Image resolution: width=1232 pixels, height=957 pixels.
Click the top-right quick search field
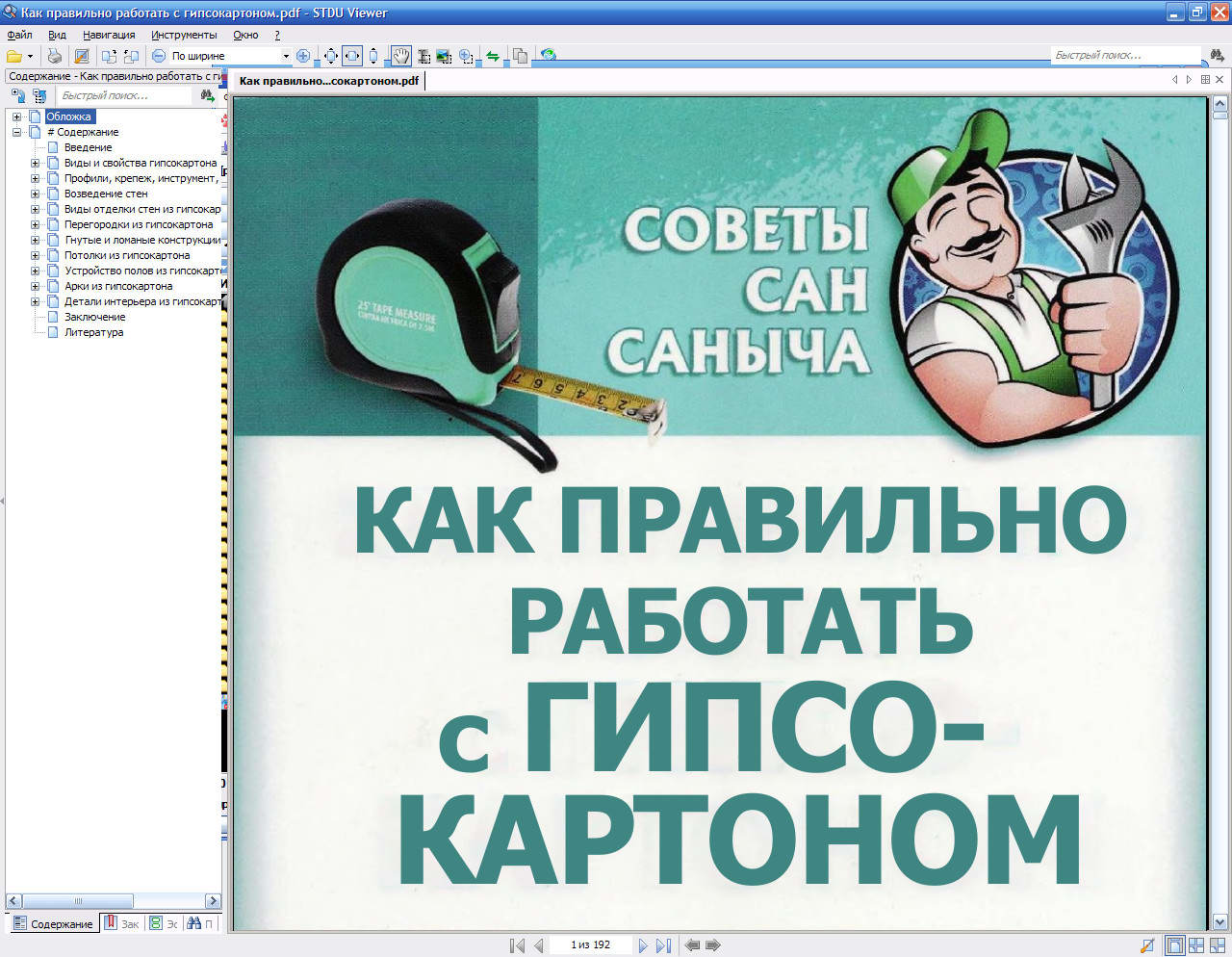tap(1124, 55)
